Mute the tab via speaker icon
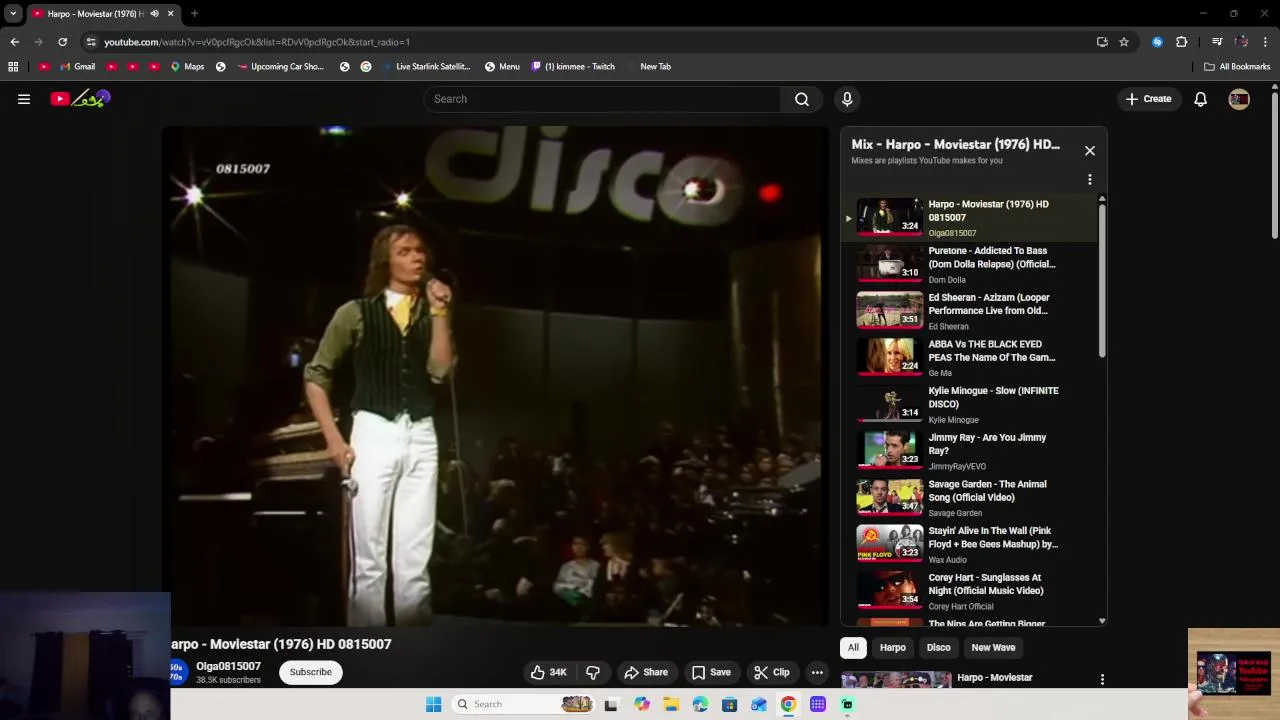This screenshot has height=720, width=1280. tap(154, 13)
